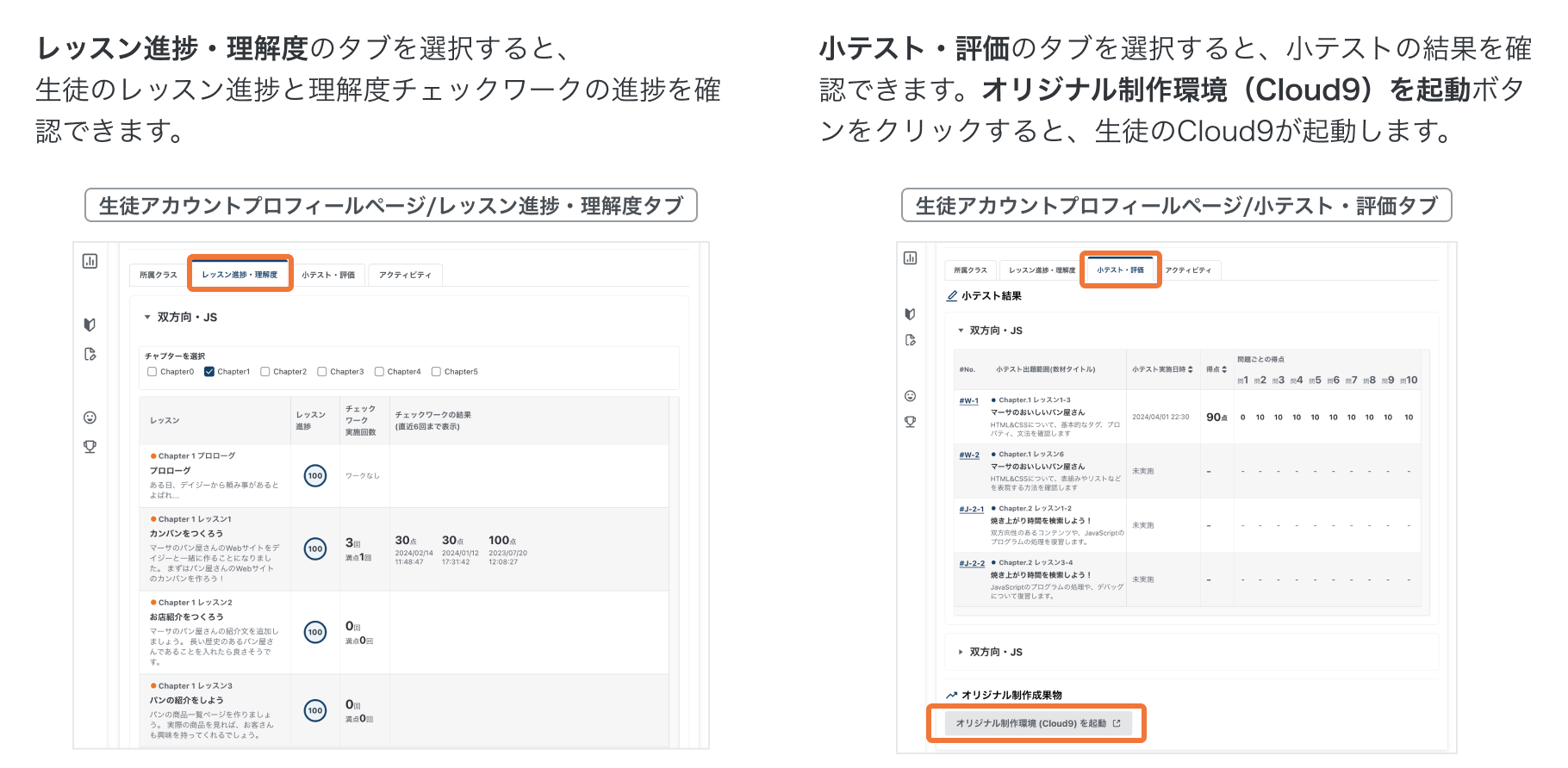Click the trophy icon in the right screenshot sidebar
This screenshot has height=768, width=1568.
point(910,422)
